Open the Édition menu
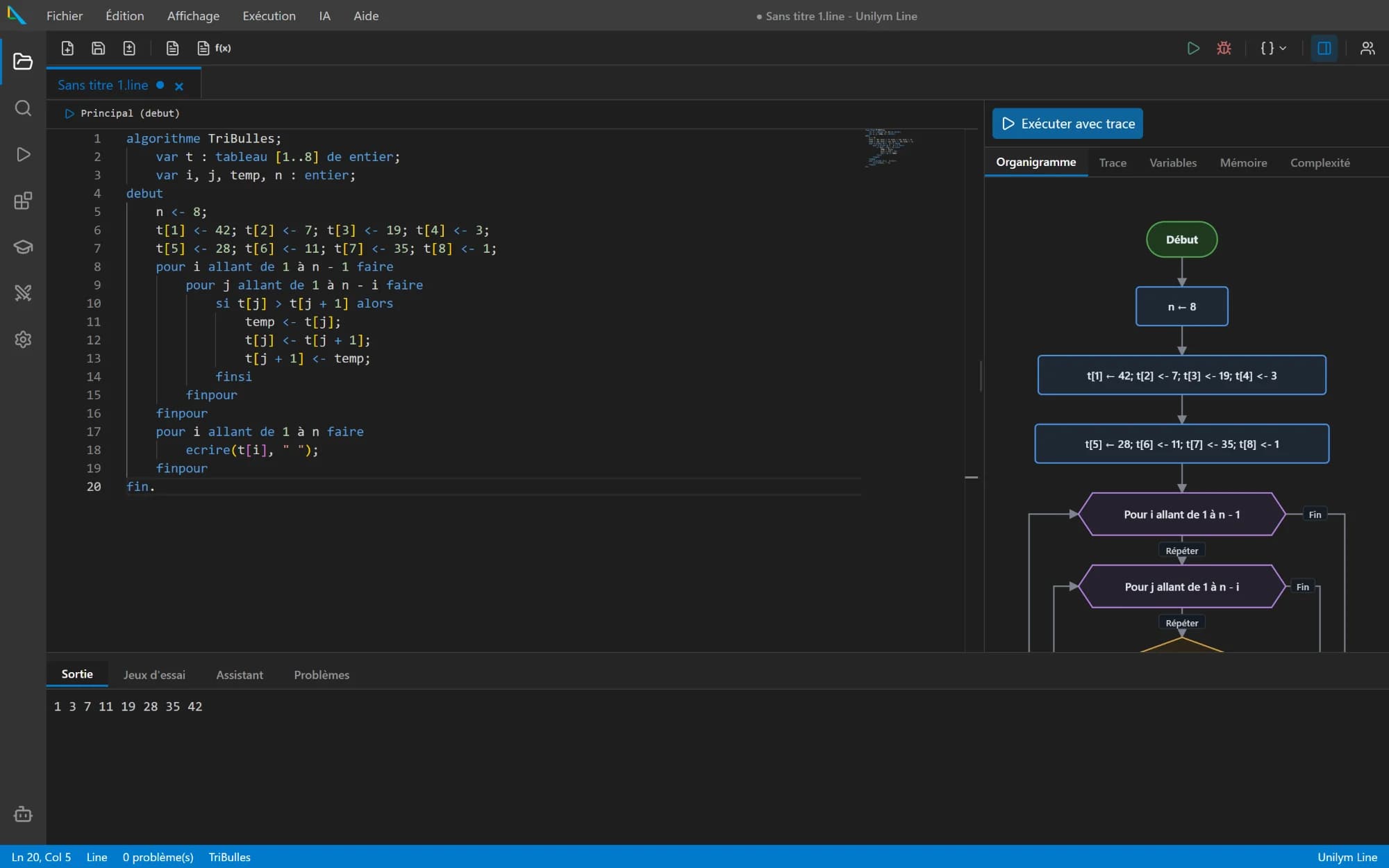The image size is (1389, 868). [125, 15]
